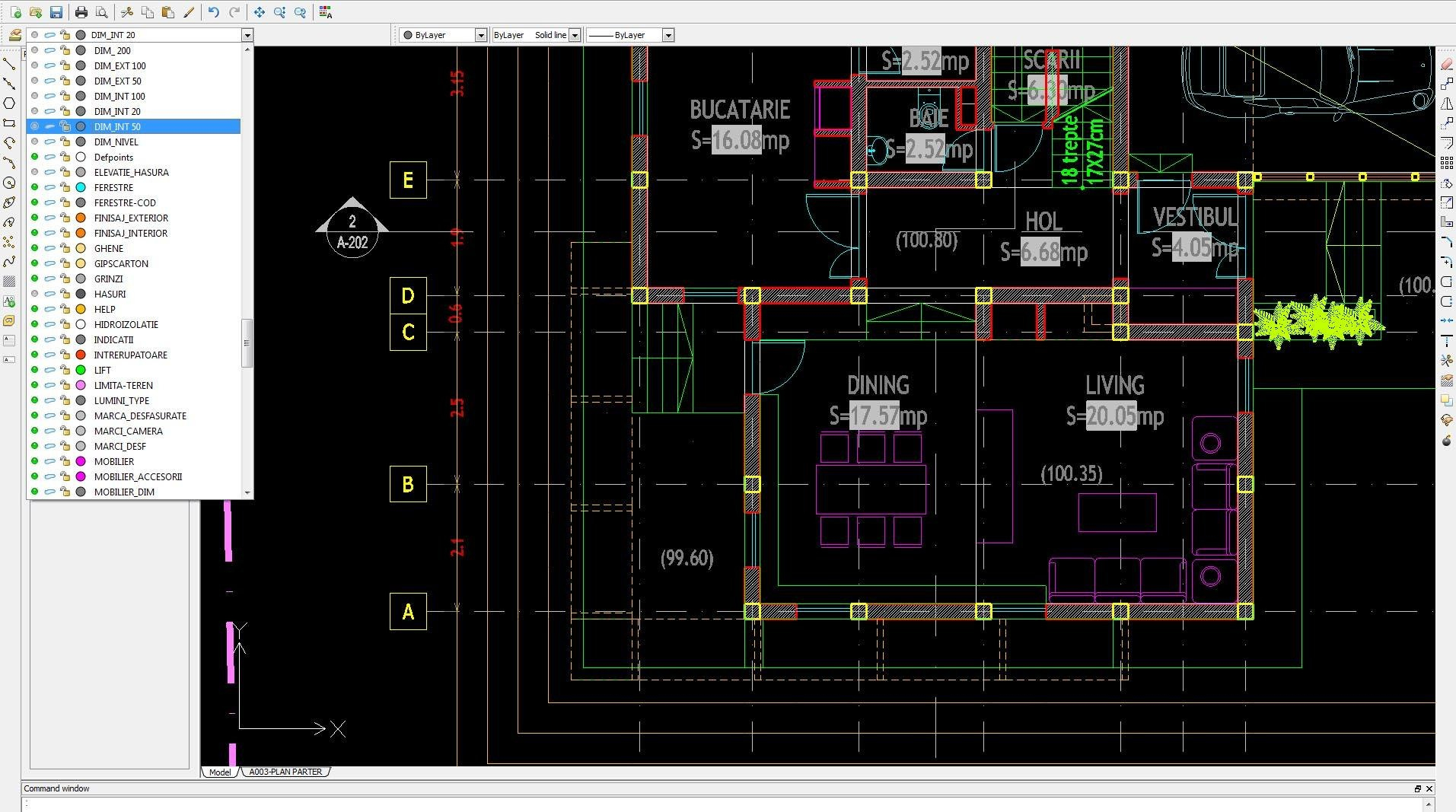
Task: Expand the Solid line linetype dropdown
Action: tap(575, 35)
